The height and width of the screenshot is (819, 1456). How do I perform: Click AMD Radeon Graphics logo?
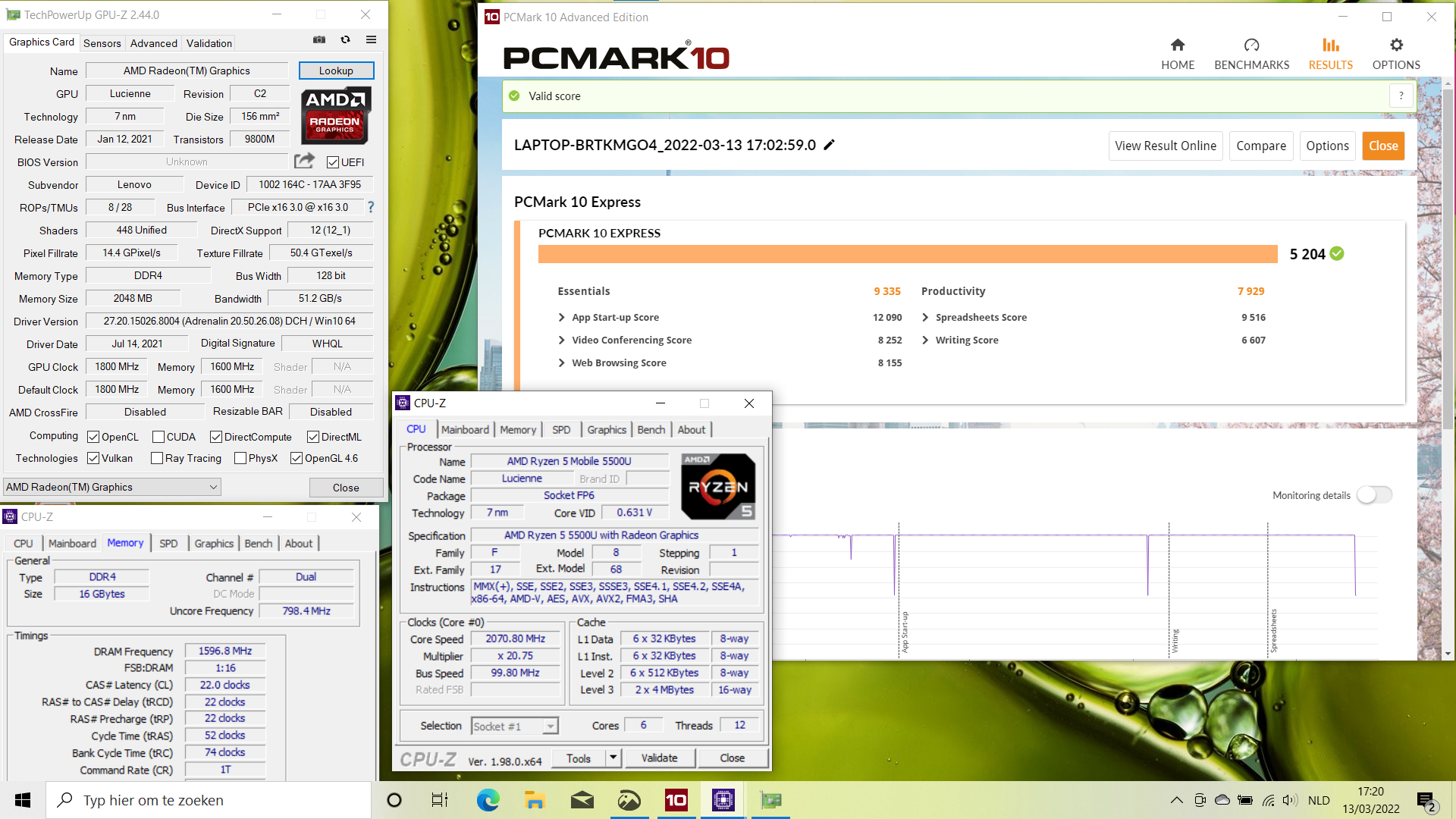(x=335, y=115)
